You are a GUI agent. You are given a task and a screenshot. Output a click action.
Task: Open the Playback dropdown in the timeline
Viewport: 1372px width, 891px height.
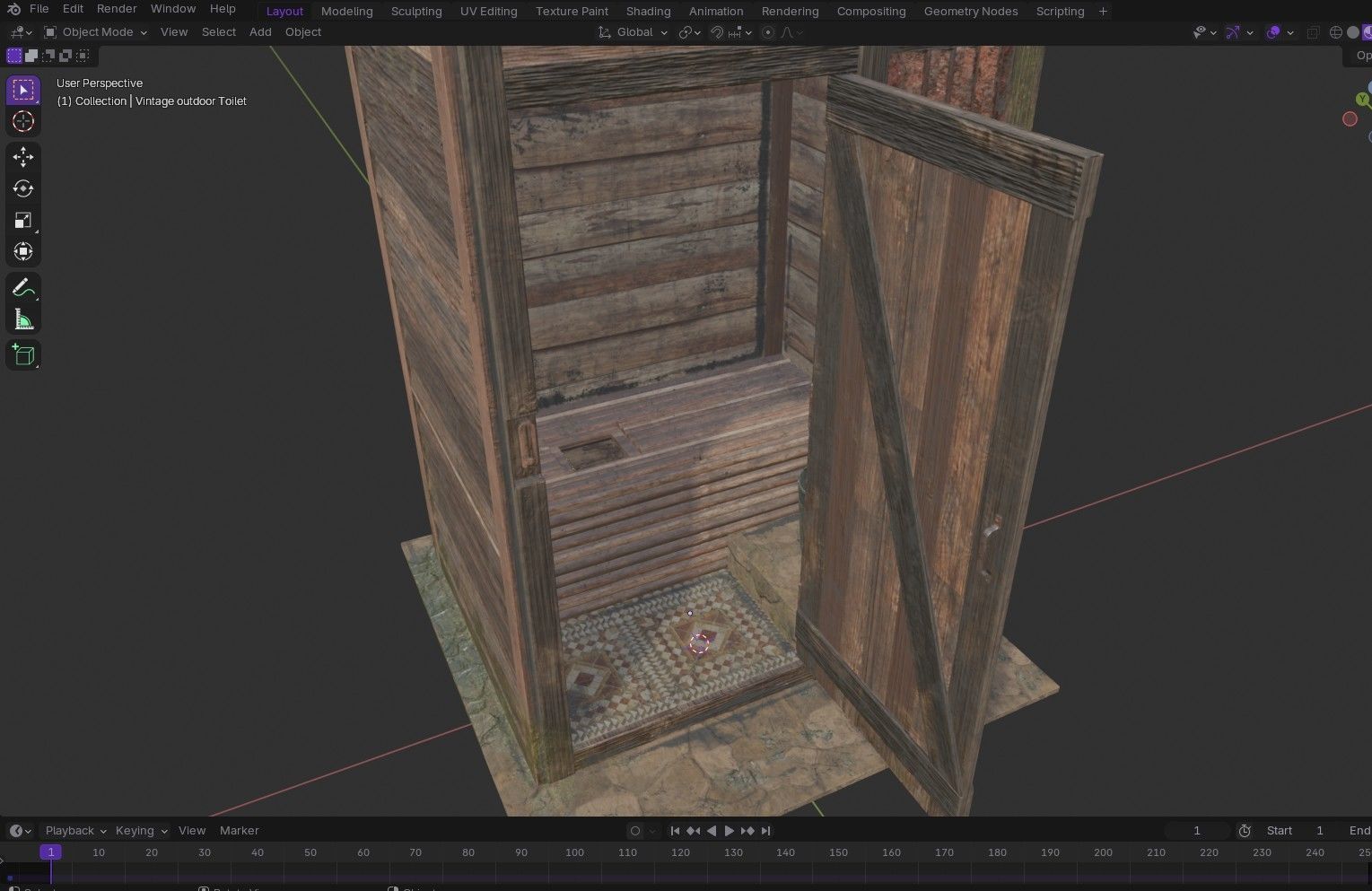click(x=75, y=831)
